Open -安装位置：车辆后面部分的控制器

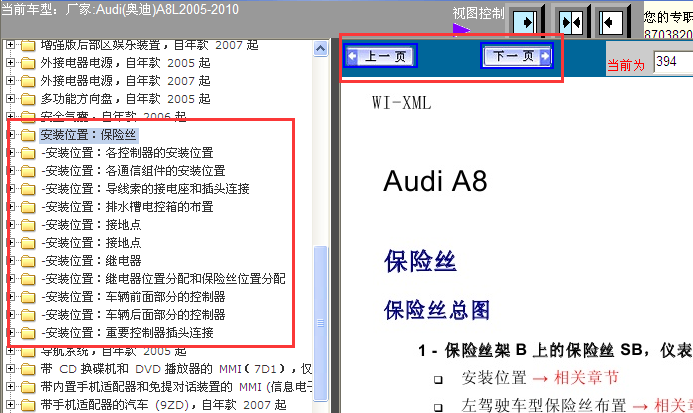[133, 315]
